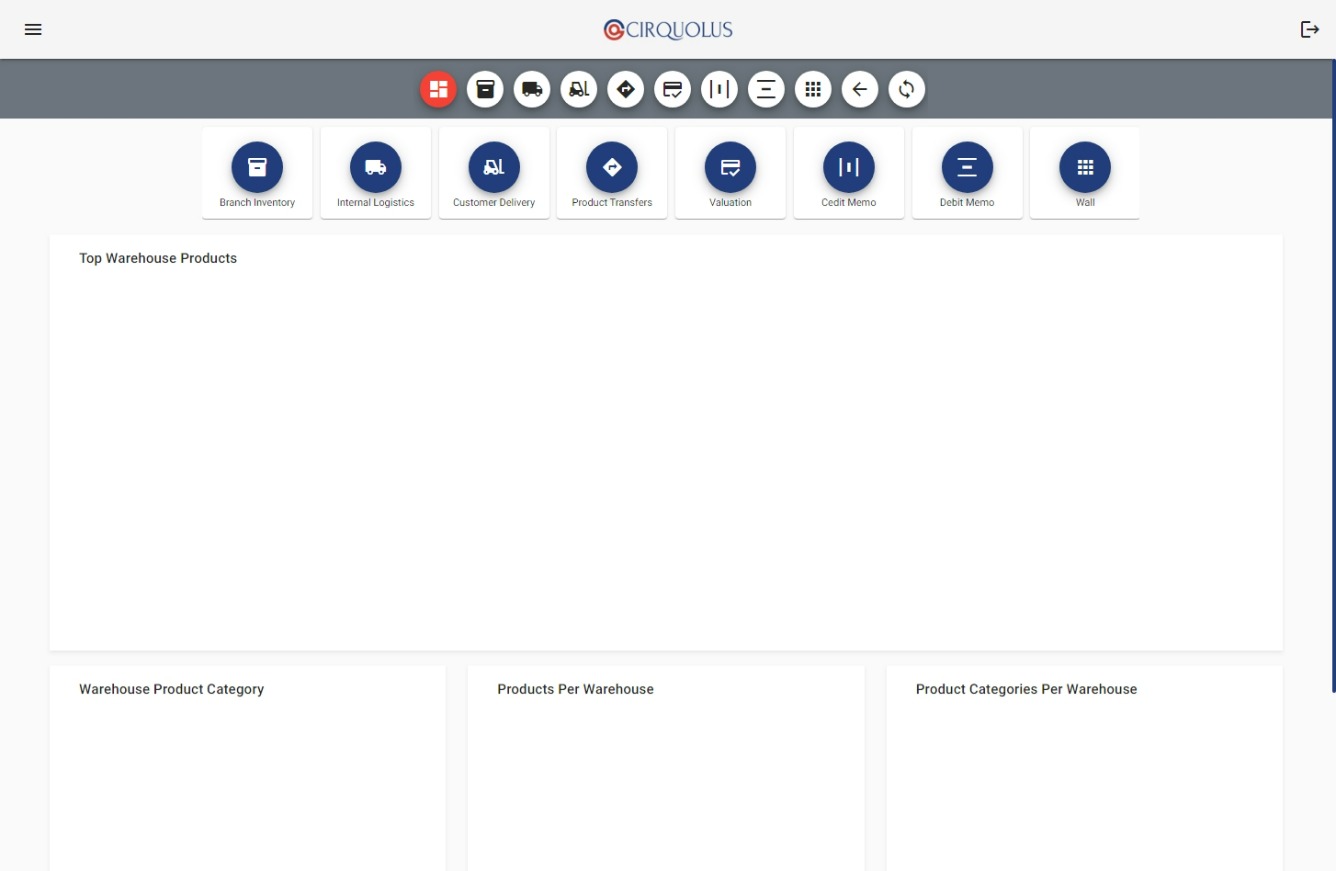Click the Top Warehouse Products heading
This screenshot has height=871, width=1336.
click(158, 258)
